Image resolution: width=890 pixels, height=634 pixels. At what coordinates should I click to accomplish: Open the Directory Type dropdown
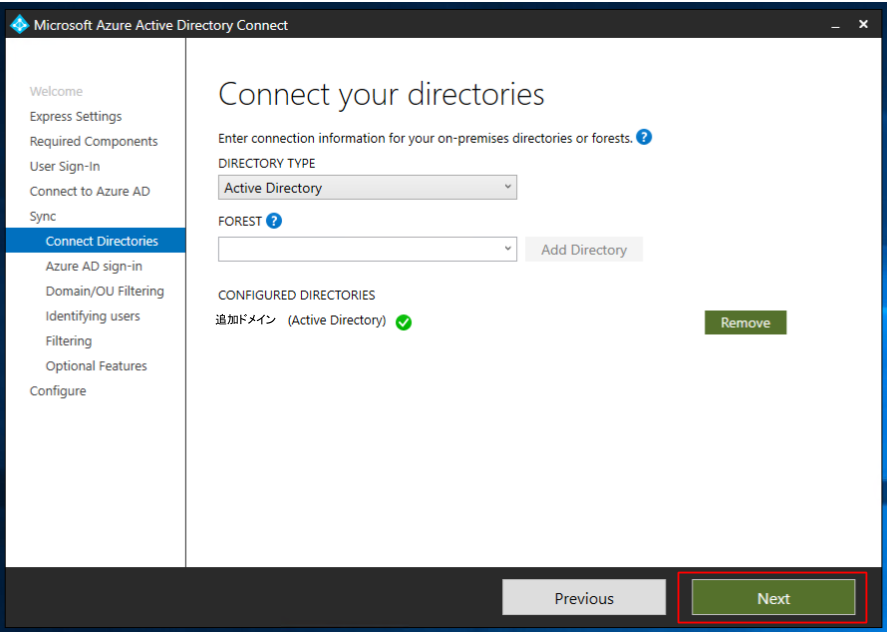tap(367, 187)
